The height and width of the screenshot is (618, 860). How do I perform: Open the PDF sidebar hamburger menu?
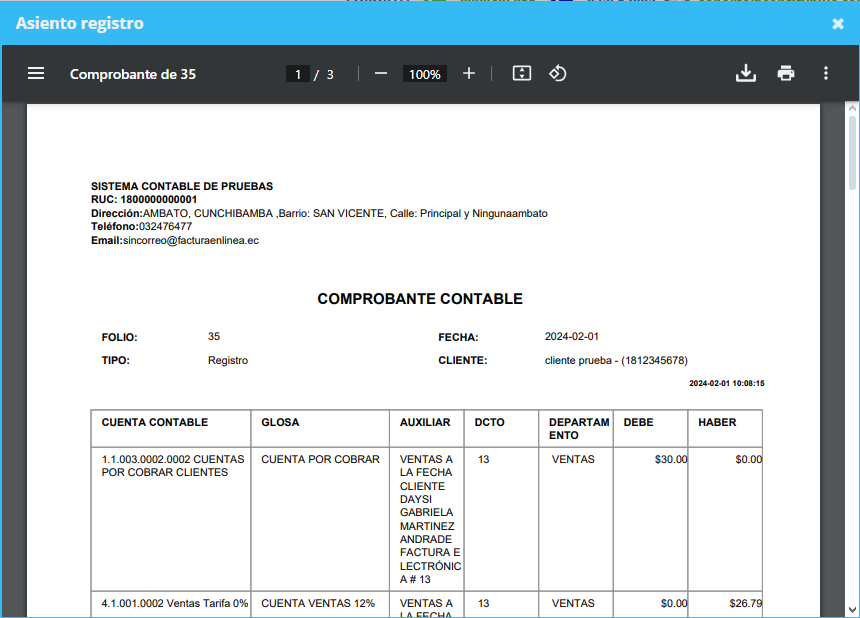[x=36, y=73]
